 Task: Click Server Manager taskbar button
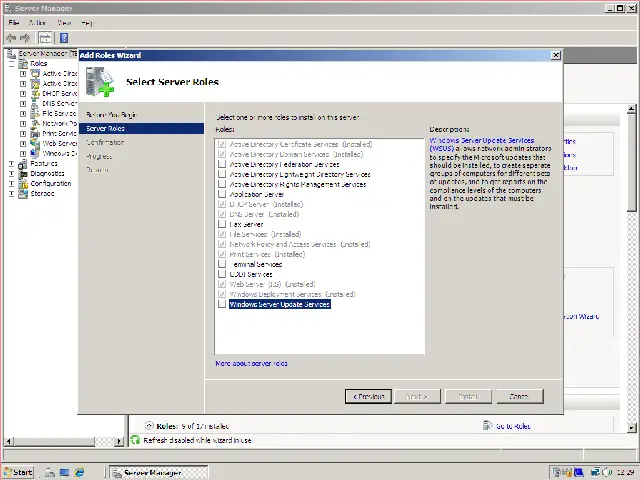click(159, 473)
